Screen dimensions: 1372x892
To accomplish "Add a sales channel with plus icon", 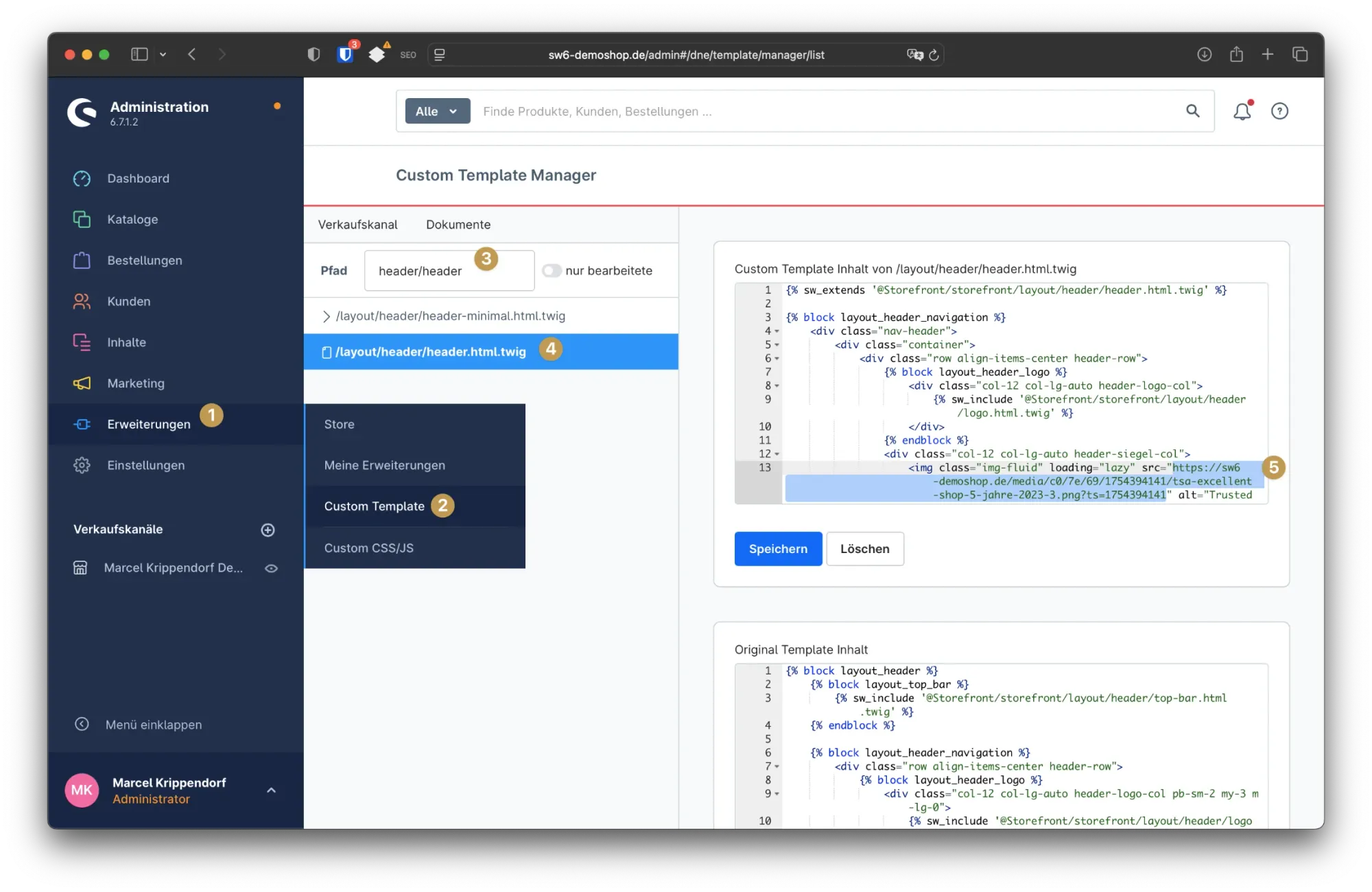I will click(x=268, y=530).
